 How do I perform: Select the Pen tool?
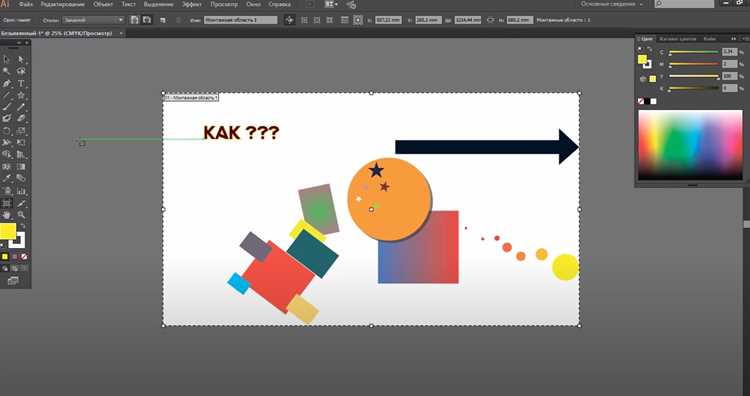pyautogui.click(x=7, y=83)
